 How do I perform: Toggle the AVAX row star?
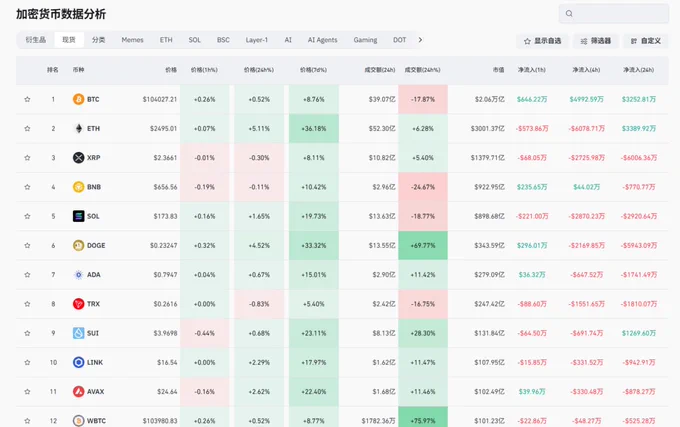[27, 391]
